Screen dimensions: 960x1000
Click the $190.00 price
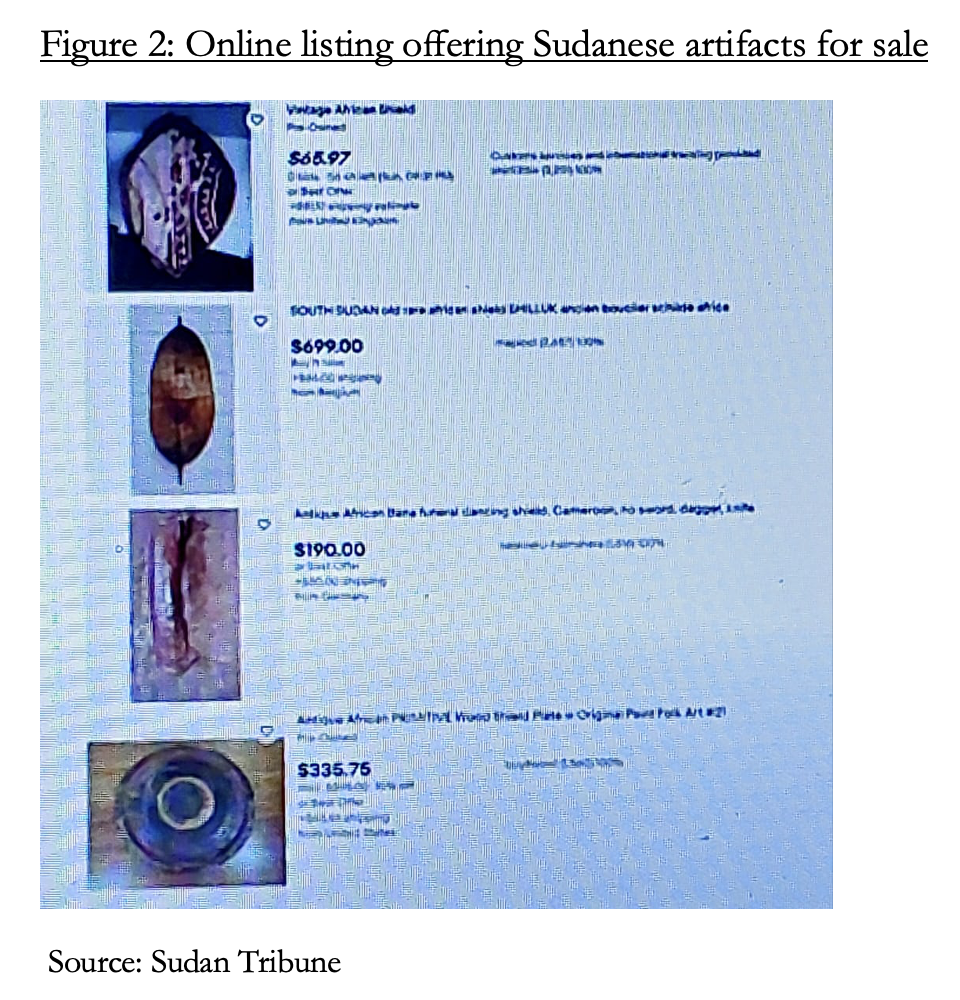[x=330, y=549]
